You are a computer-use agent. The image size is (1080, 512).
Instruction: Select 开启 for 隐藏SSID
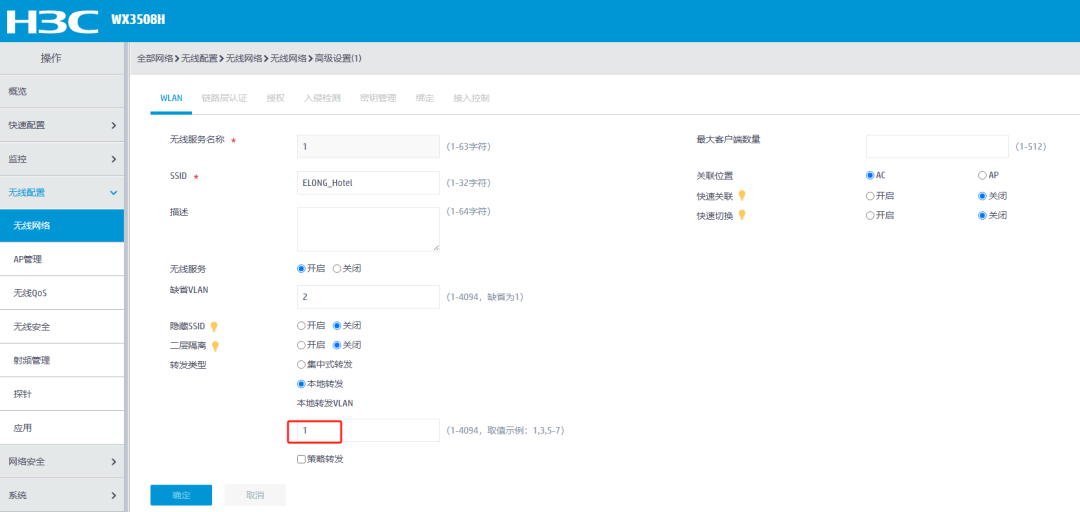(x=302, y=325)
